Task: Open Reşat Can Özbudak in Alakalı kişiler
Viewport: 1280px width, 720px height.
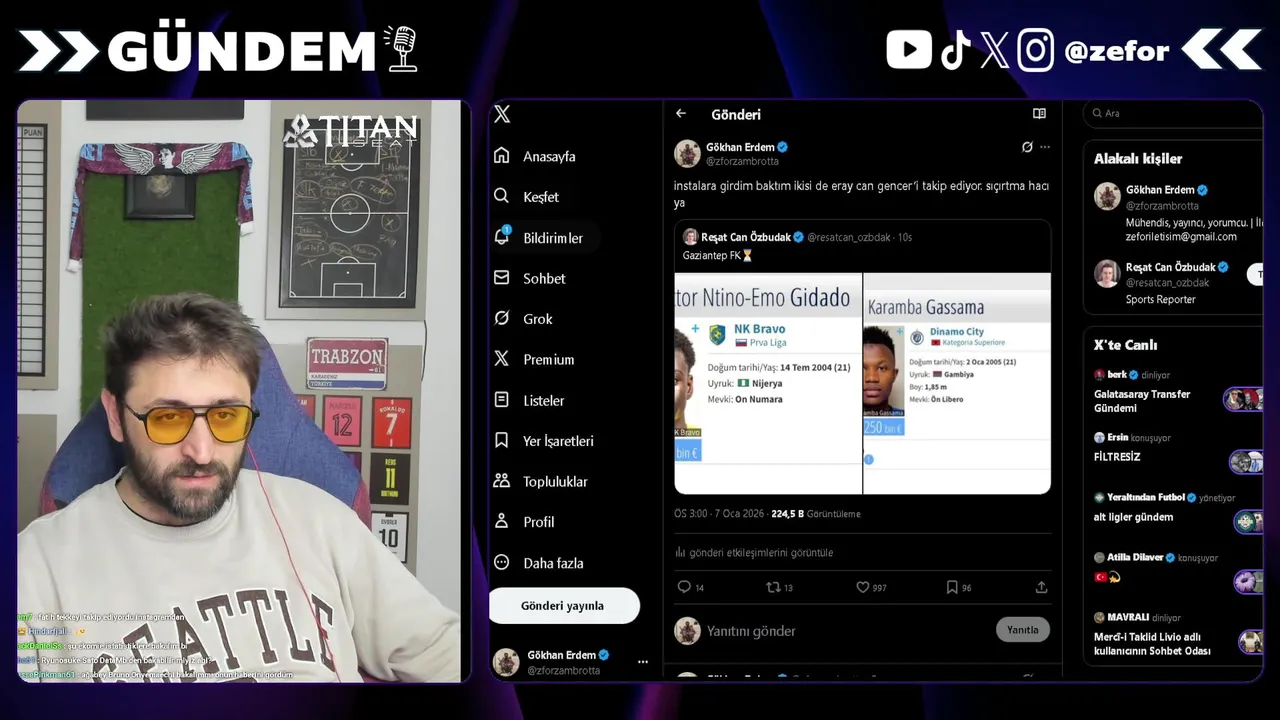Action: [1174, 283]
